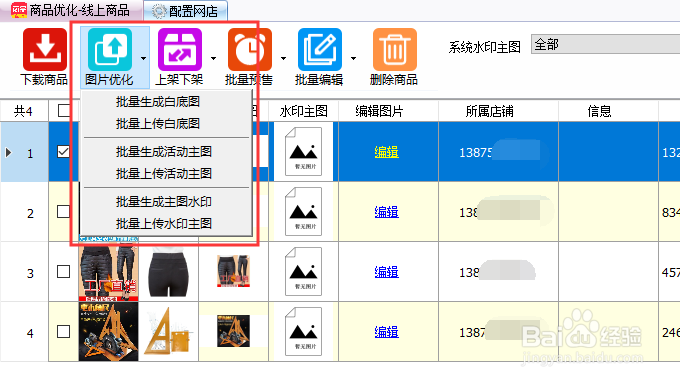
Task: Click the 信息 column header
Action: (x=608, y=111)
